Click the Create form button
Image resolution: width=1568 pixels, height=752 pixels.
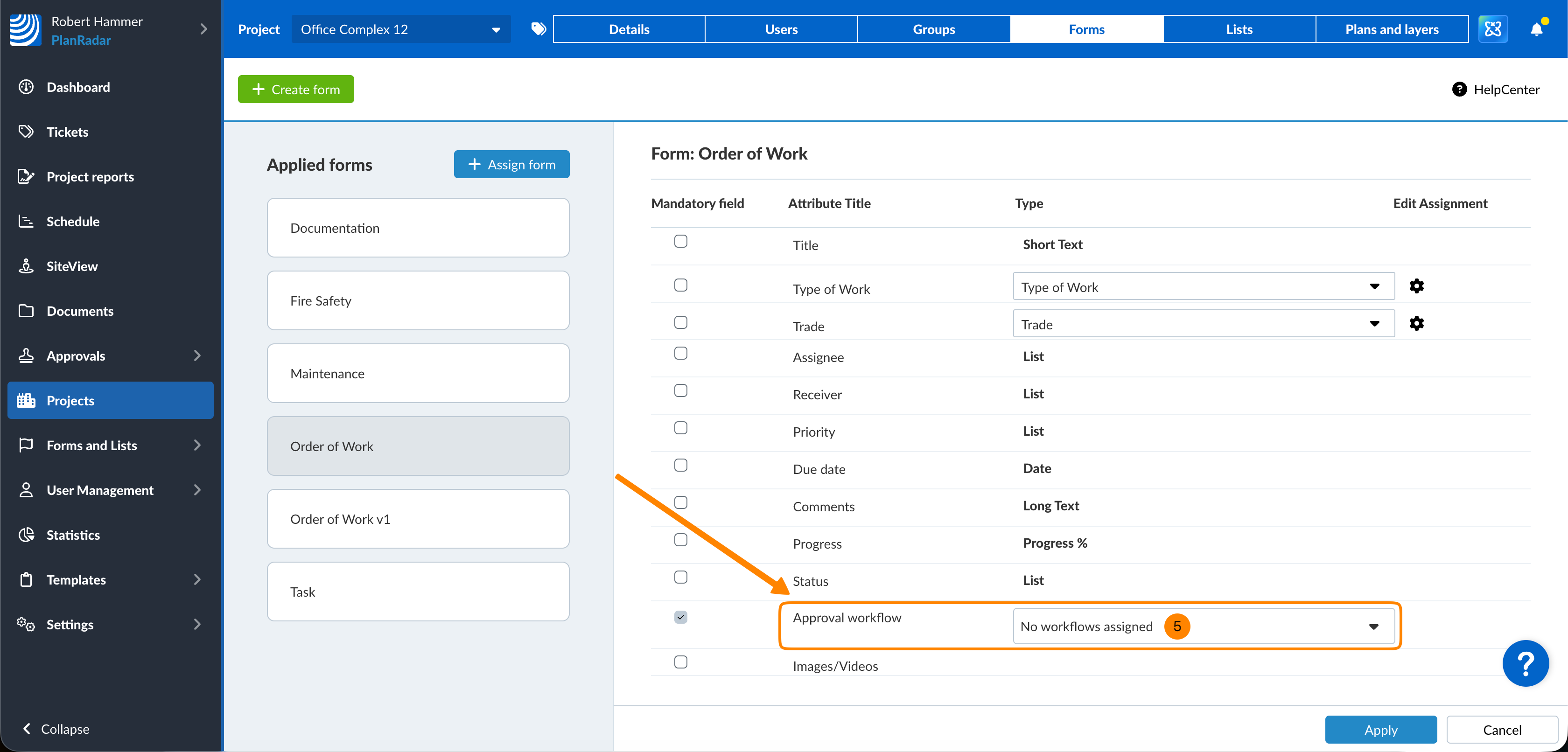(296, 90)
